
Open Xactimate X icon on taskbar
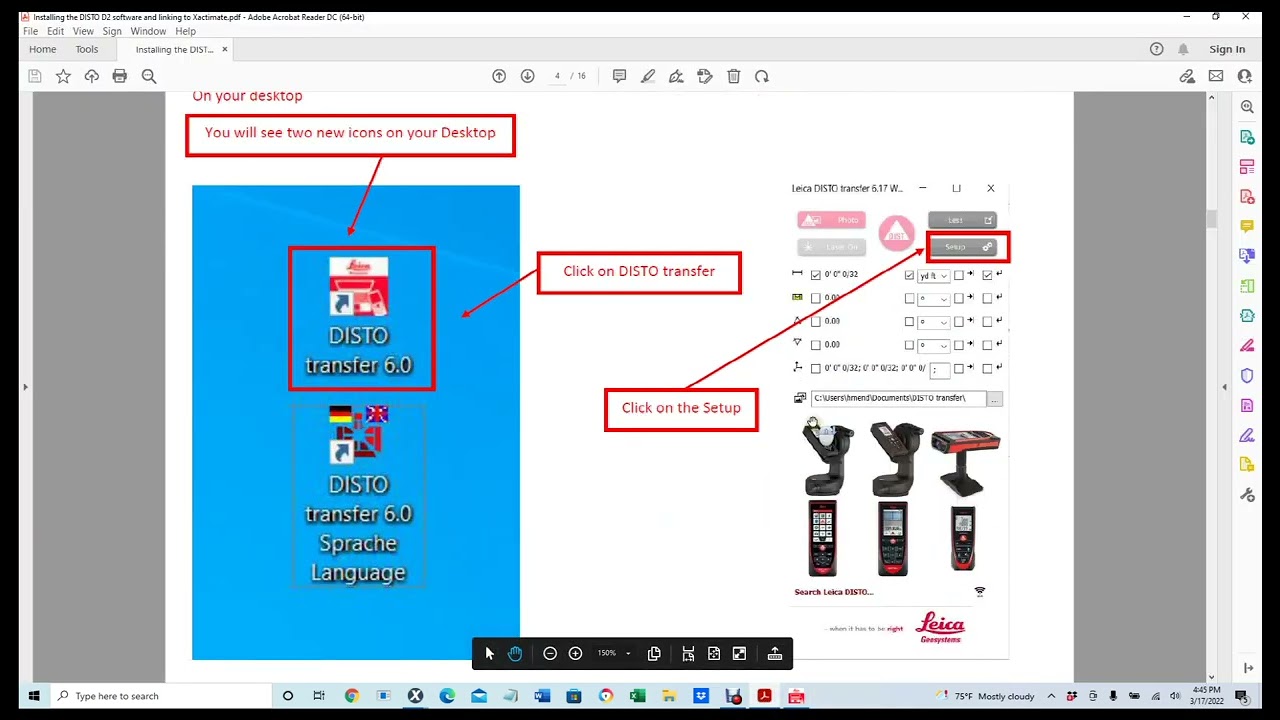pos(415,696)
